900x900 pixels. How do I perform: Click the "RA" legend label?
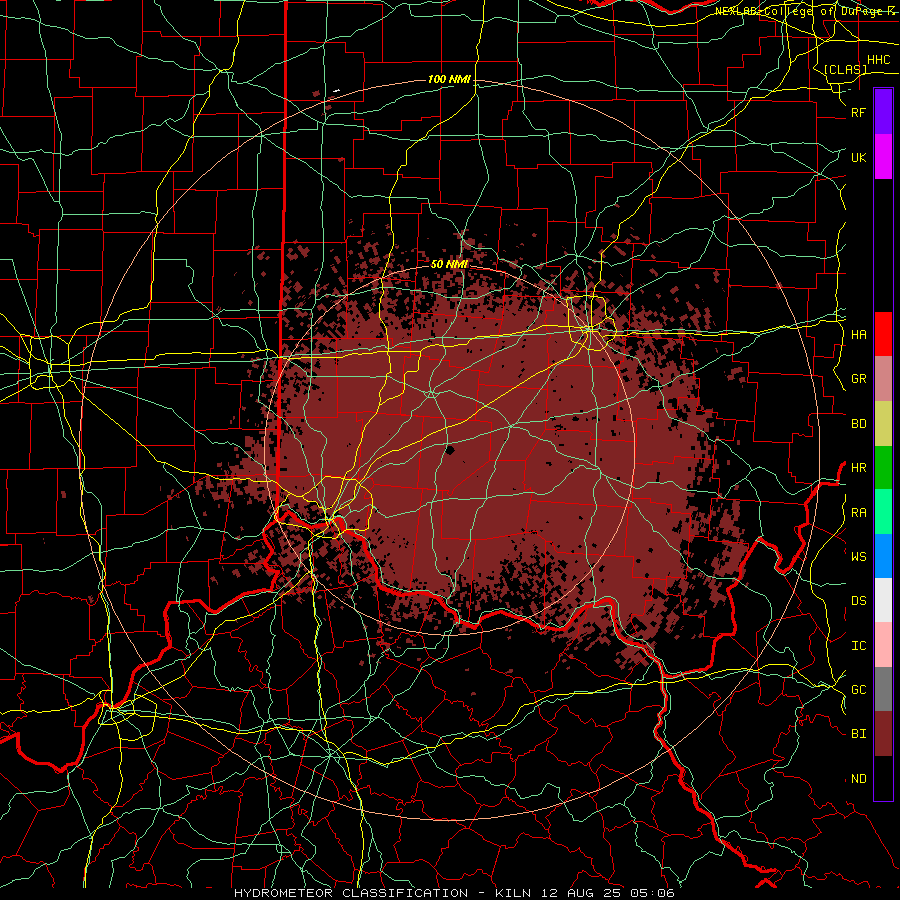click(x=859, y=512)
